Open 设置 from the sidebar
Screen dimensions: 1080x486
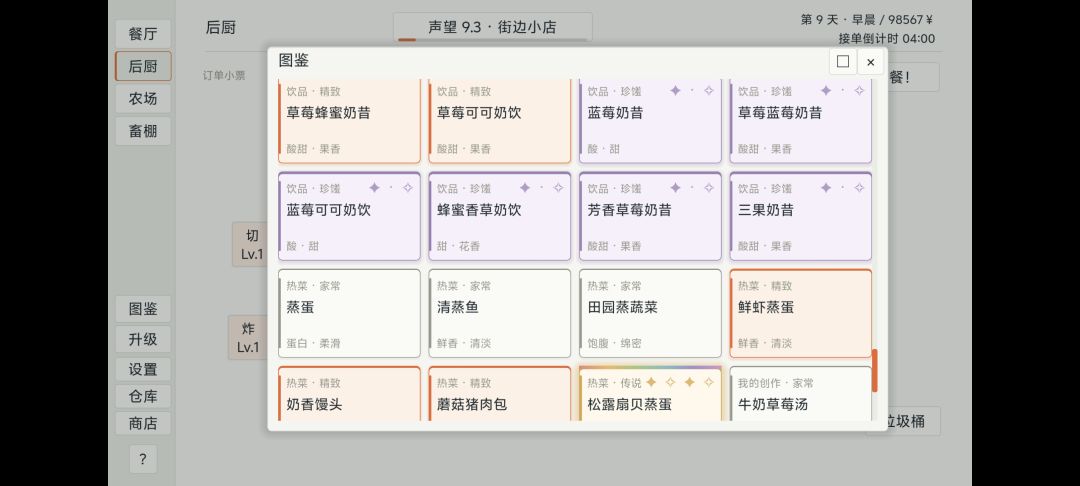coord(143,370)
